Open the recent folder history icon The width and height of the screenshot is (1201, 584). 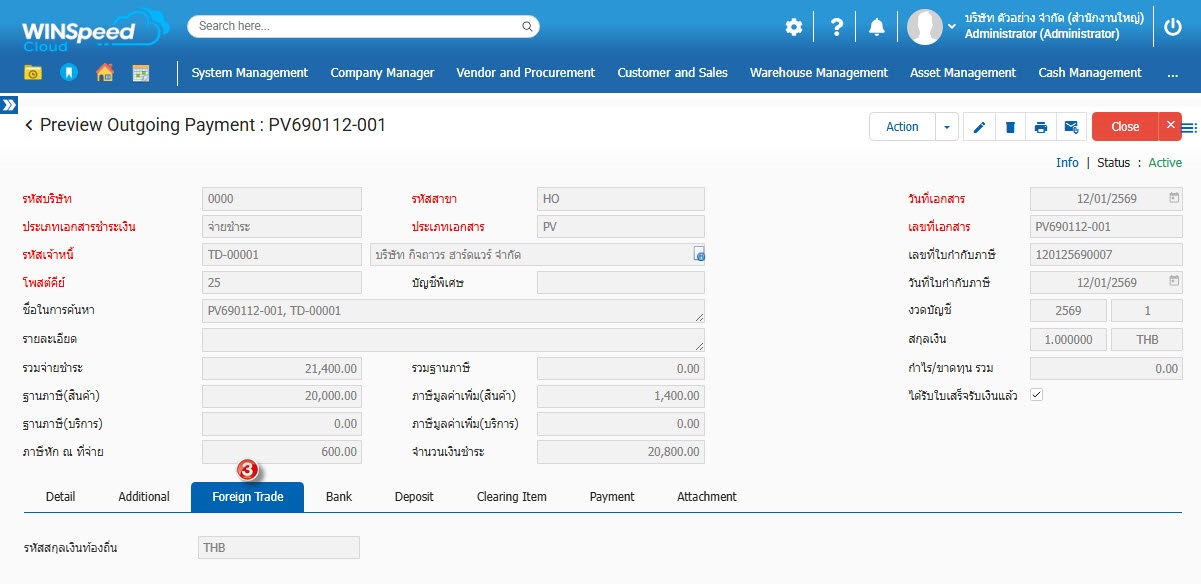[33, 73]
